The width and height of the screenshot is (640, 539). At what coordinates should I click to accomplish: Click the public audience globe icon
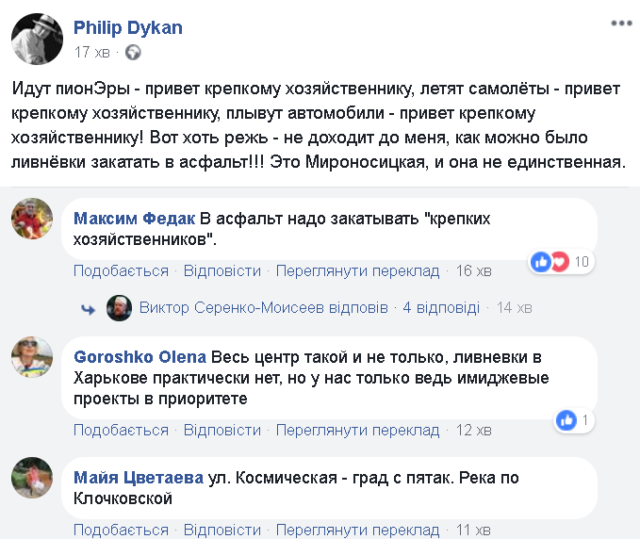(x=134, y=52)
